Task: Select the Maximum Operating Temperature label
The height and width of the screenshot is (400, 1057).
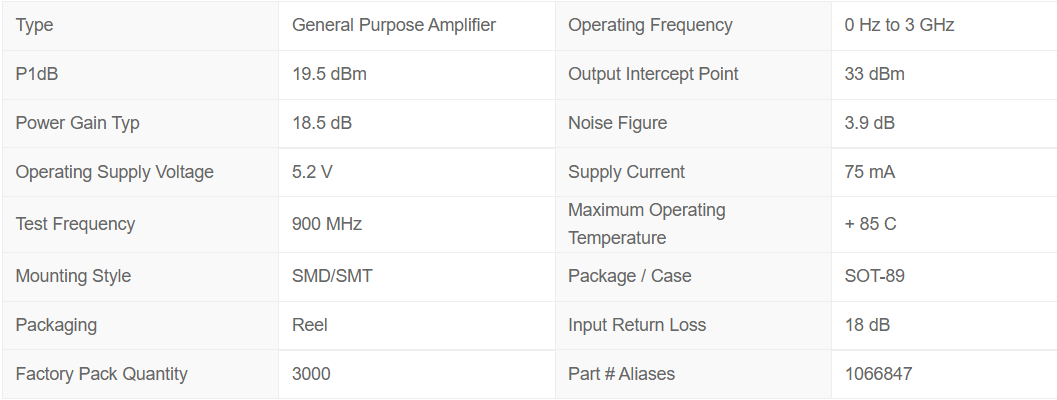Action: pyautogui.click(x=646, y=224)
